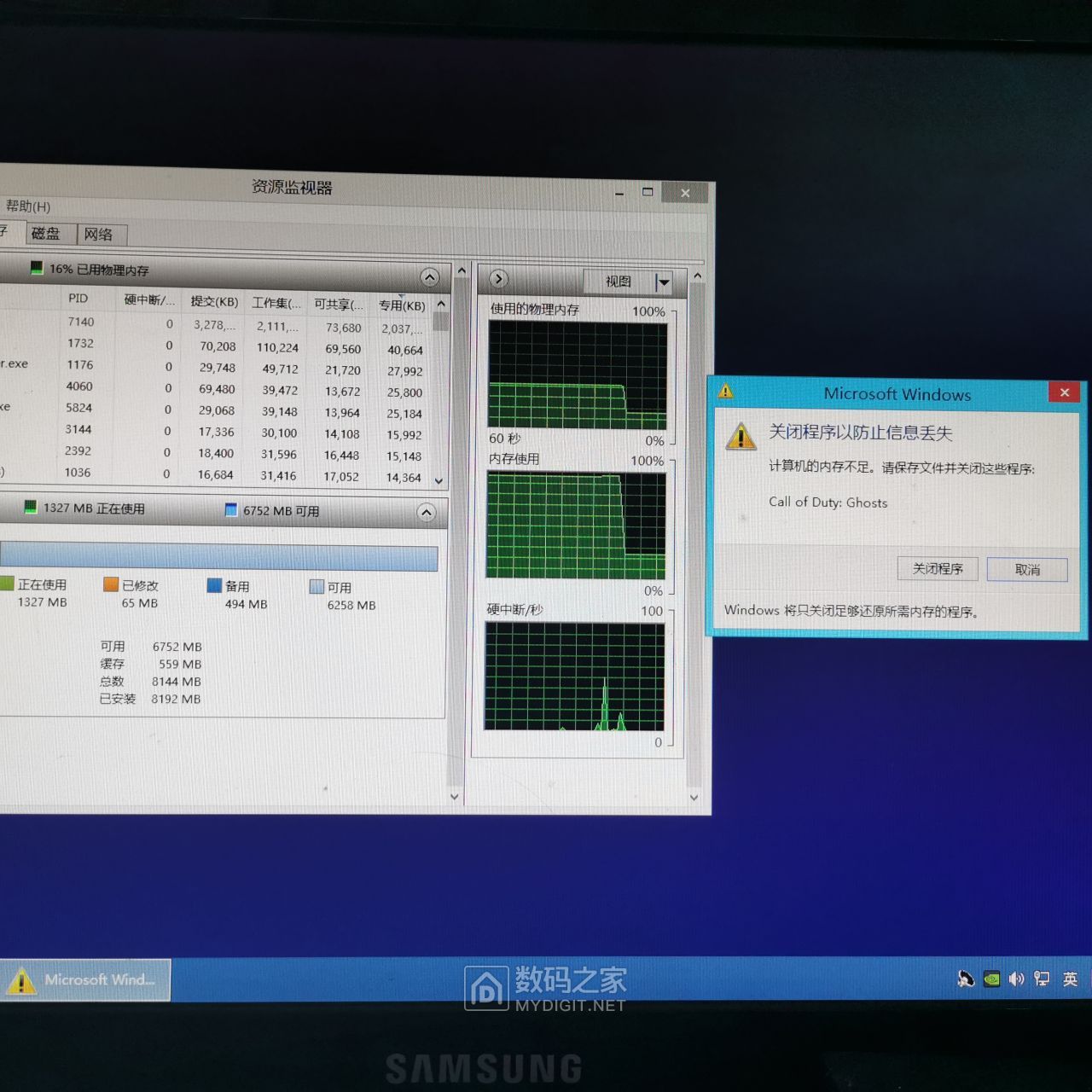This screenshot has height=1092, width=1092.
Task: Sort by the 提交(KB) column header
Action: tap(214, 301)
